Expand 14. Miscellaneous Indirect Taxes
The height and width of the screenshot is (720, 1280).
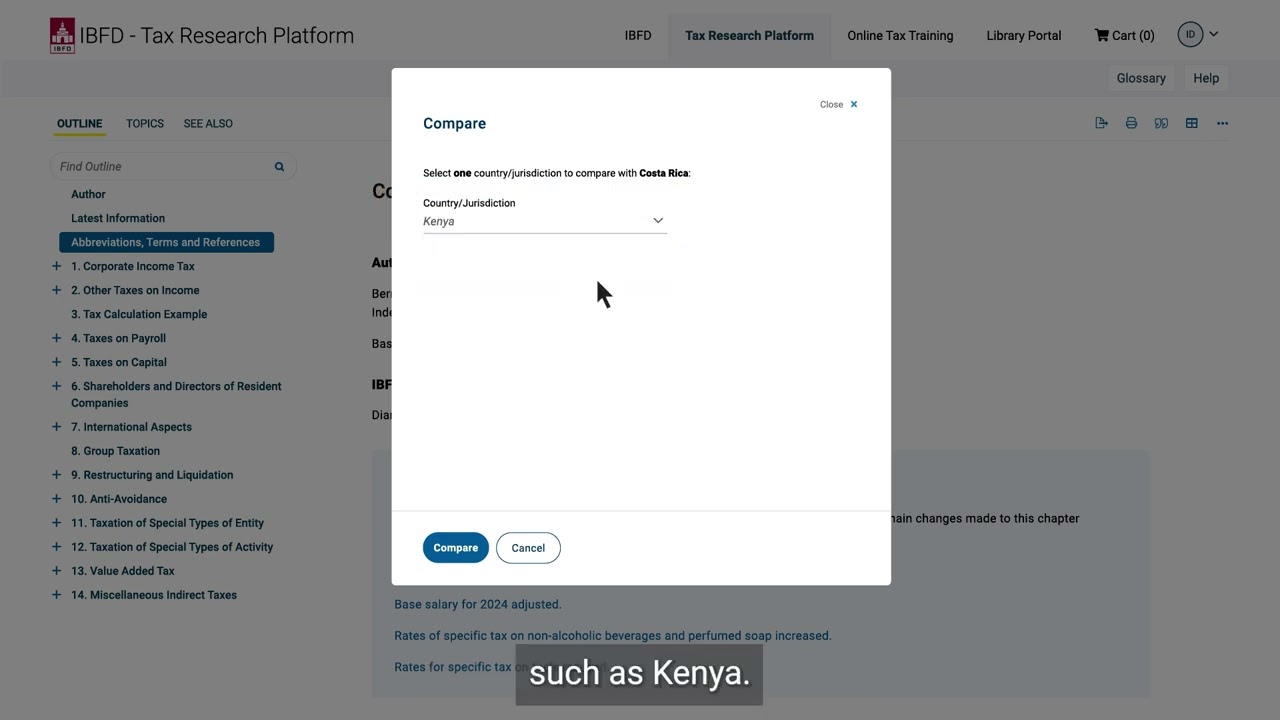(x=56, y=595)
